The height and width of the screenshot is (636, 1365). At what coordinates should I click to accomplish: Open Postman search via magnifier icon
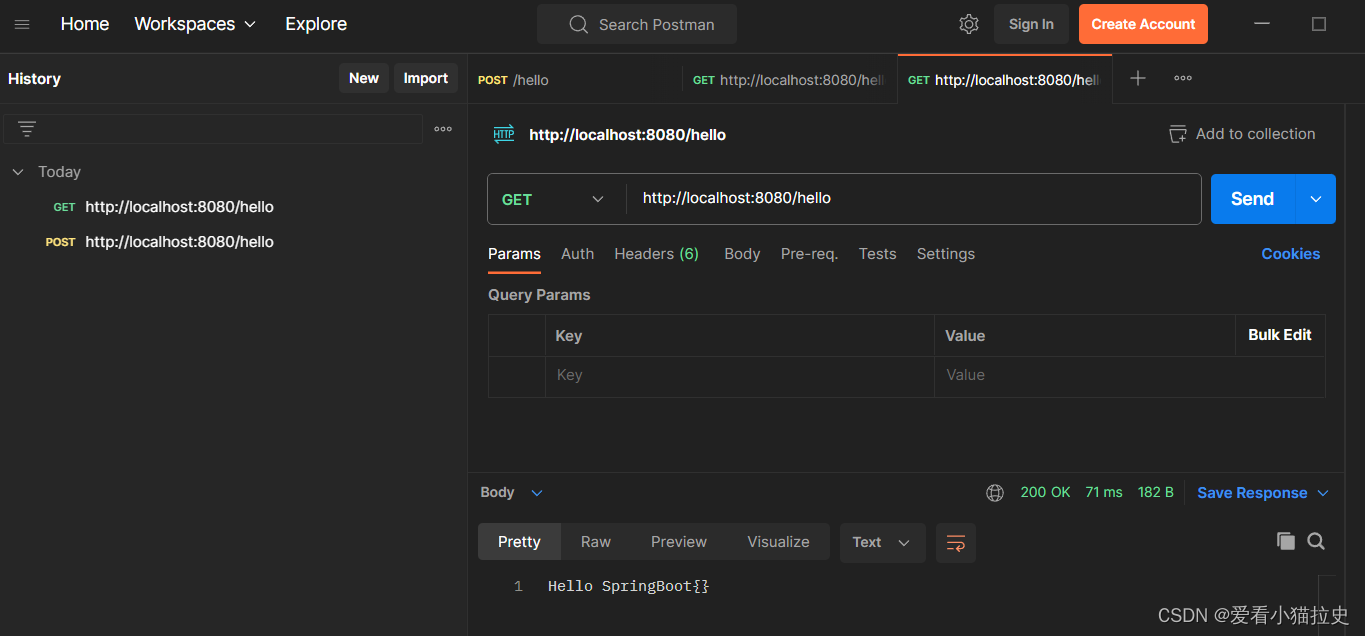577,24
